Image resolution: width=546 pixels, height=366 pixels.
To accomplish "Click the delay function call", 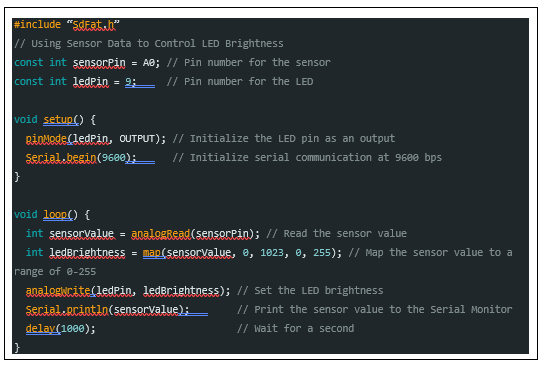I will [40, 328].
